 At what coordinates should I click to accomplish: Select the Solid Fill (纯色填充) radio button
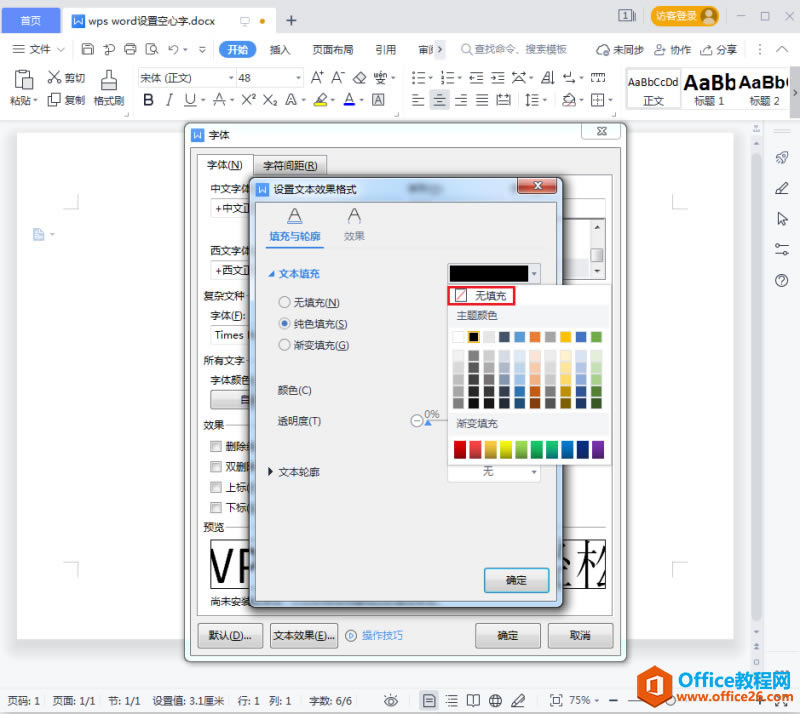(284, 324)
